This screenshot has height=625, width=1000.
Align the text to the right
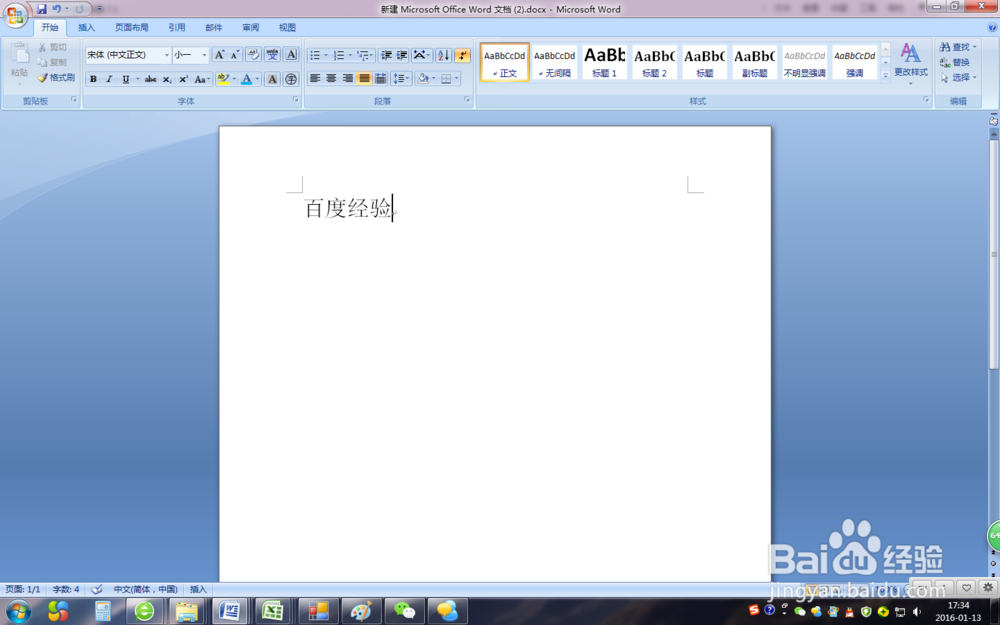(348, 79)
